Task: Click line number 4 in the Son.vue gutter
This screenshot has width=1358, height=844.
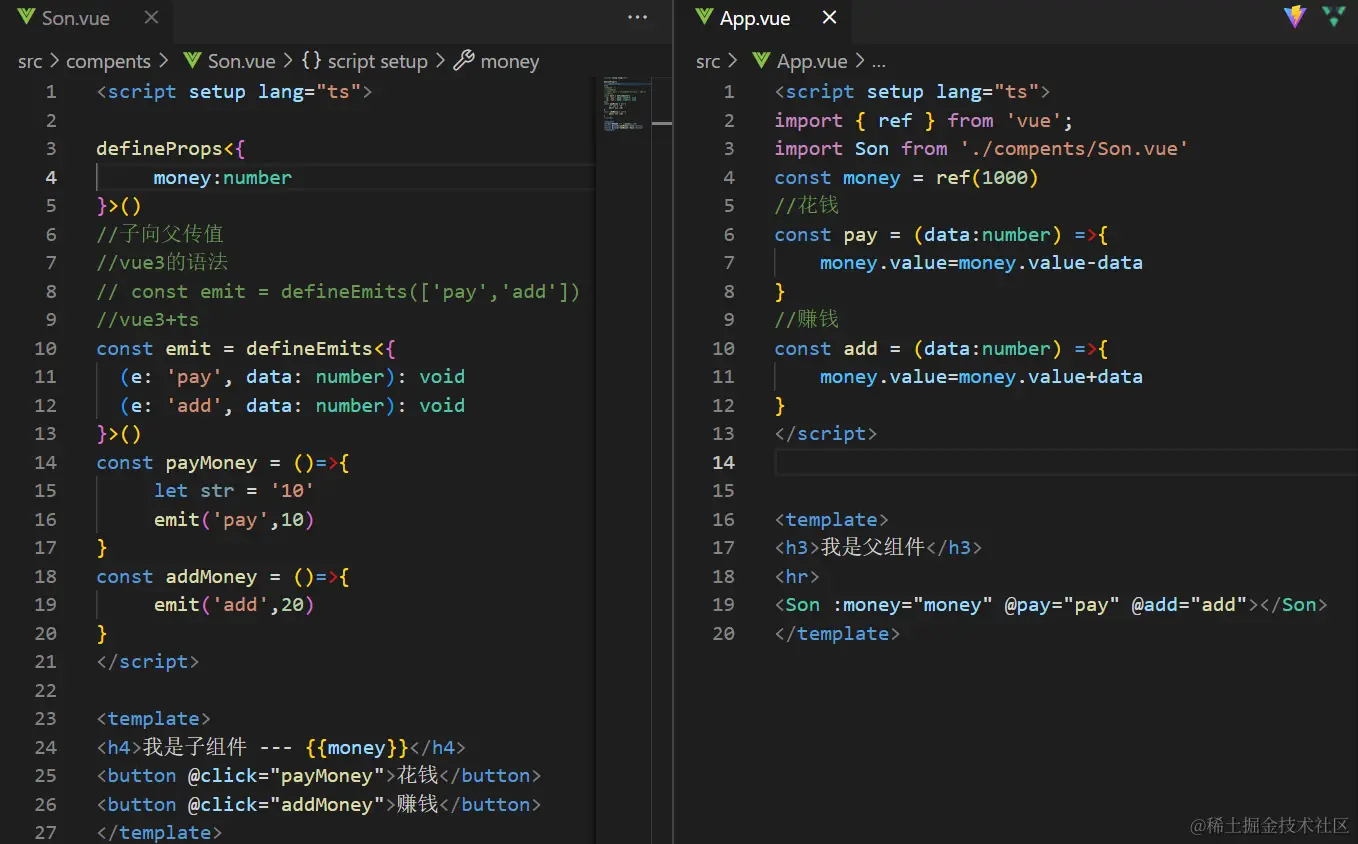Action: pos(50,177)
